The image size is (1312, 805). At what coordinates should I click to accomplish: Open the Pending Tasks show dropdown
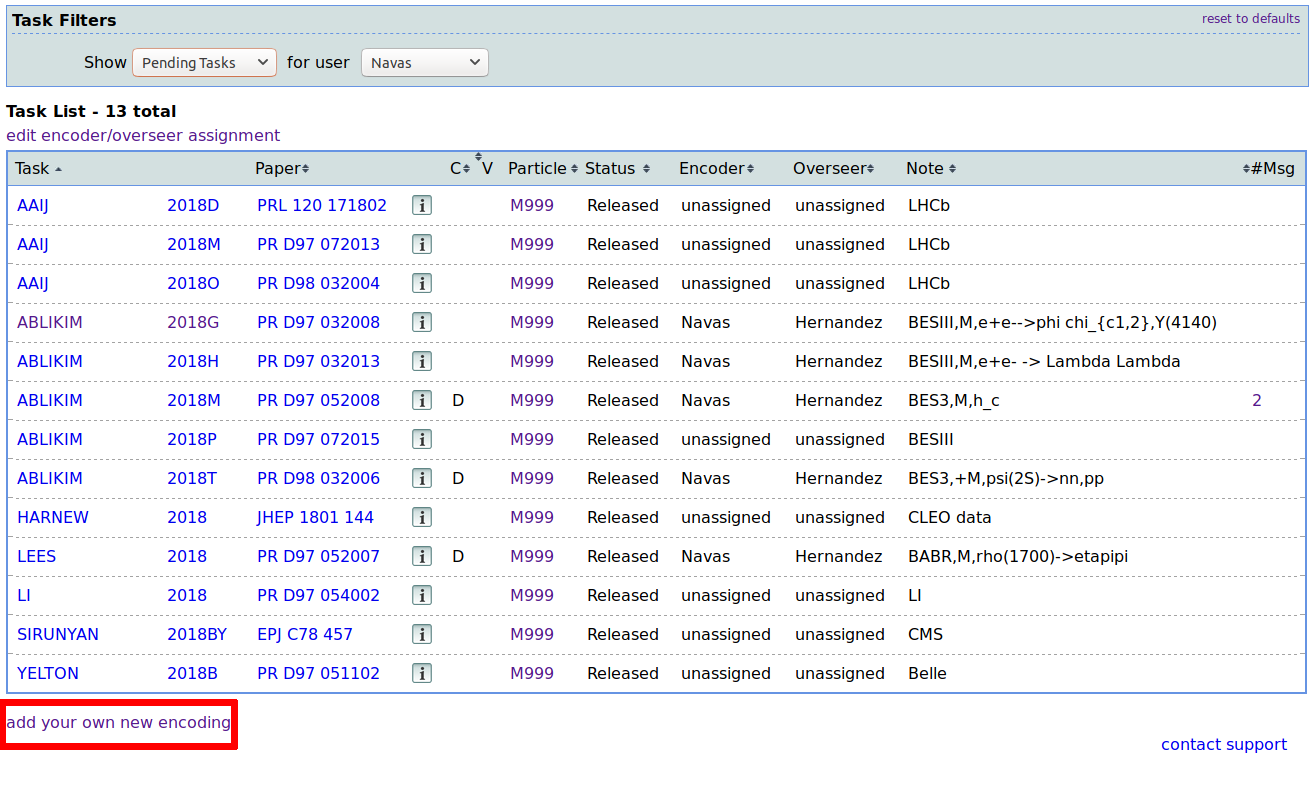point(204,62)
